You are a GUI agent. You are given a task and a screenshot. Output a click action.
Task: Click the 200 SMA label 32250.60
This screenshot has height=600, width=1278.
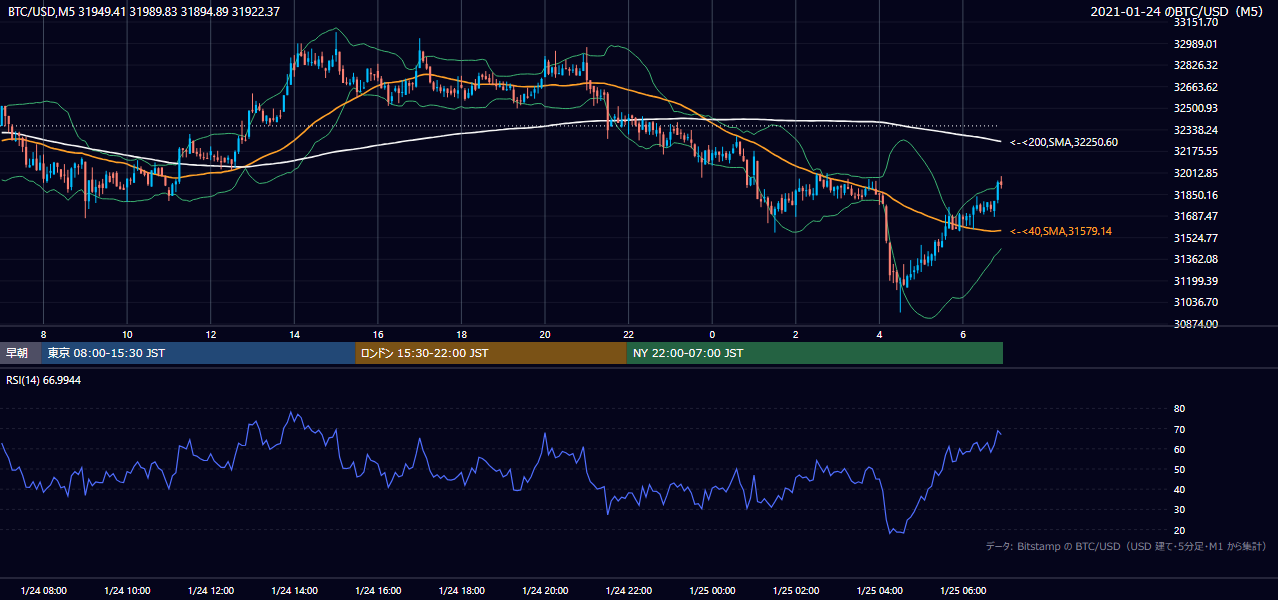[1064, 142]
